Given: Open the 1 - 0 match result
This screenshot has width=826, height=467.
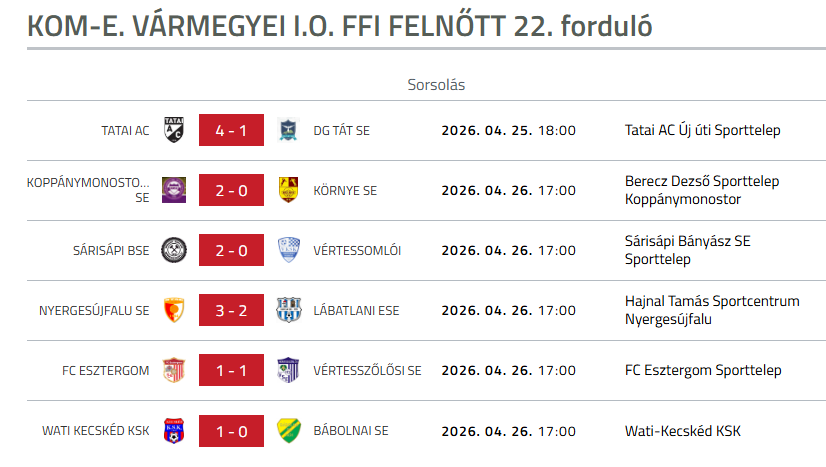Looking at the screenshot, I should click(231, 431).
